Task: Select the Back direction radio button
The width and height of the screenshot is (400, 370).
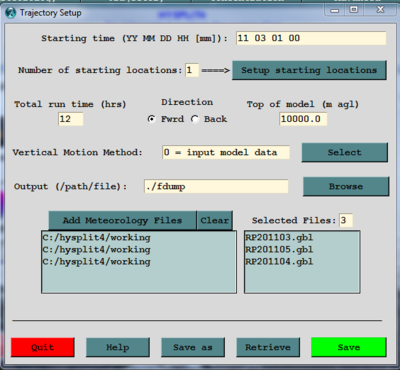Action: click(x=195, y=119)
